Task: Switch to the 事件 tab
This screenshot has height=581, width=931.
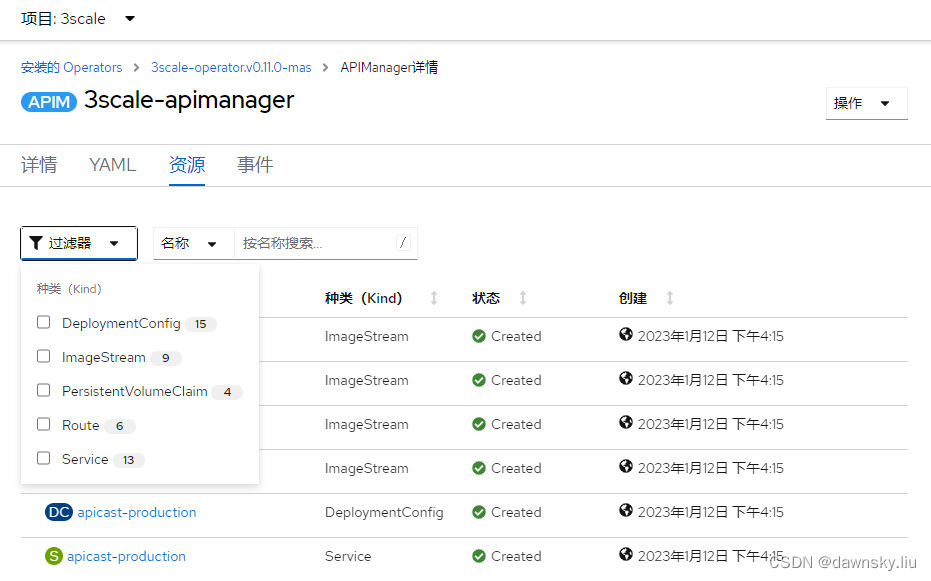Action: (255, 164)
